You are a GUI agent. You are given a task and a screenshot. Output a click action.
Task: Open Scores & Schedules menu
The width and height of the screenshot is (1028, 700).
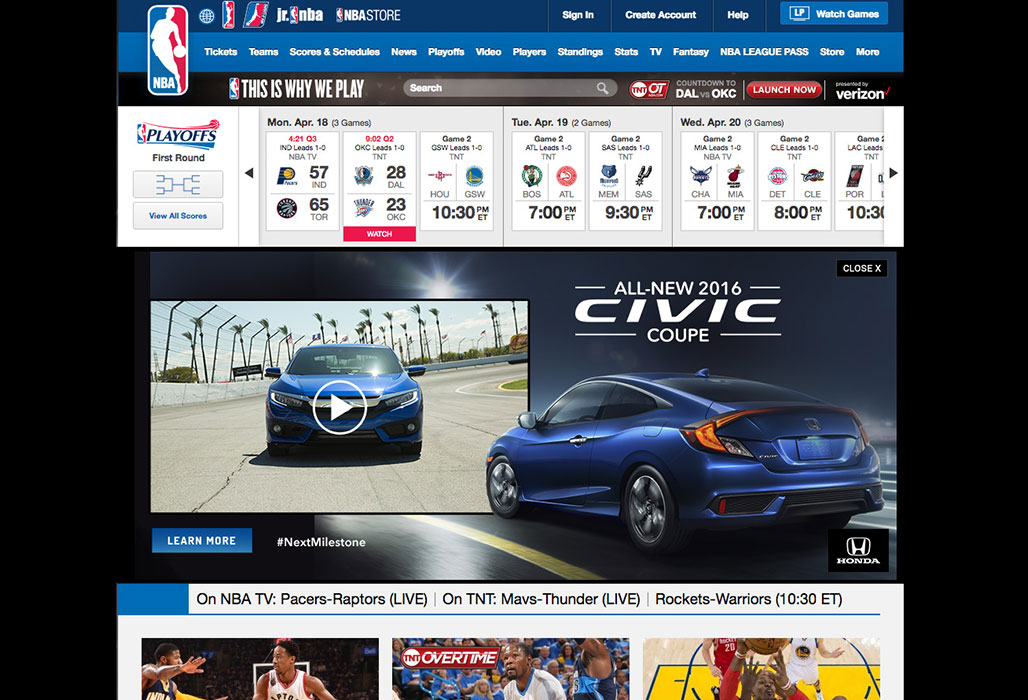[x=334, y=52]
